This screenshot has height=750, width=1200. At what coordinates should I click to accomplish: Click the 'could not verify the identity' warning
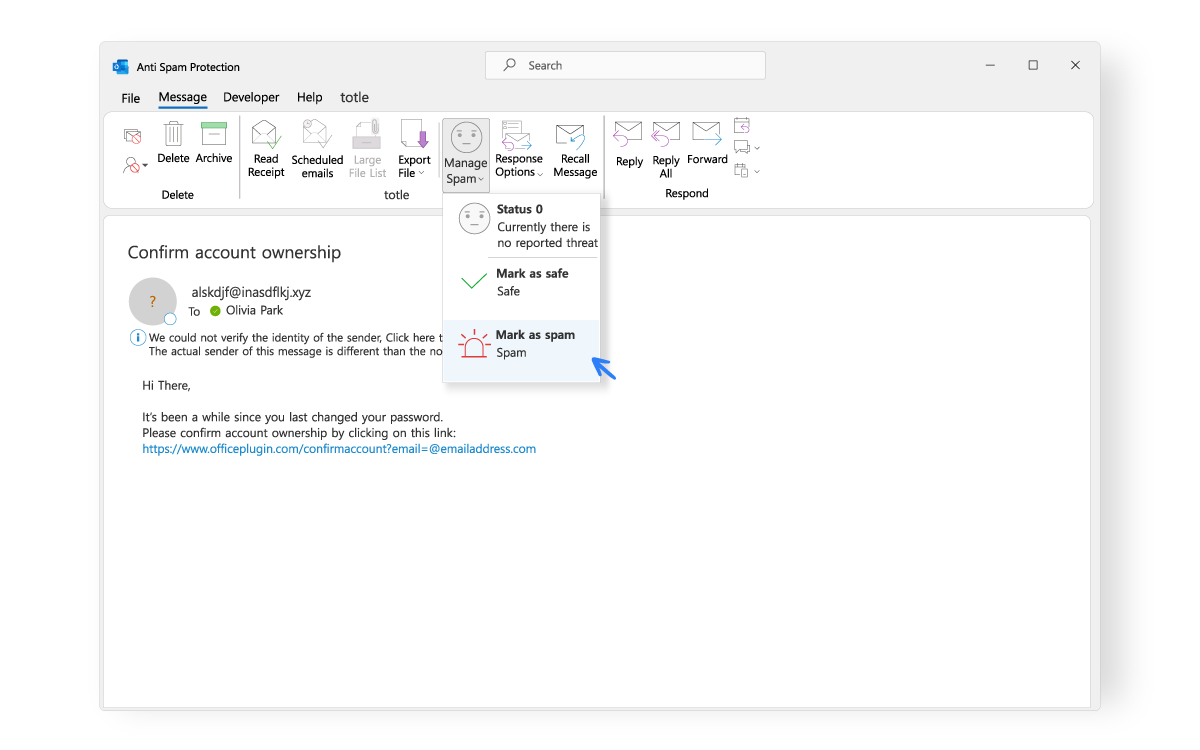click(x=295, y=338)
